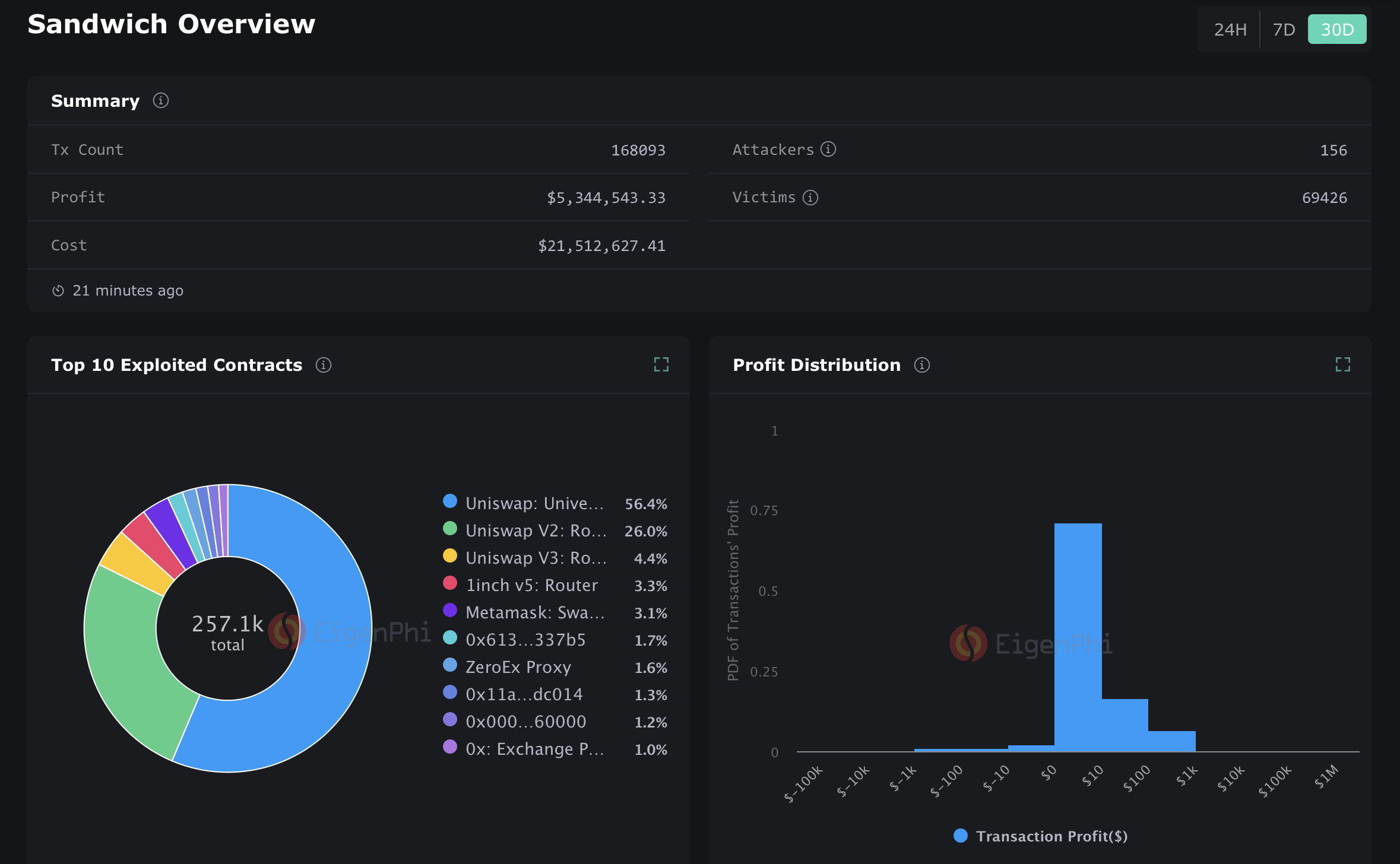1400x864 pixels.
Task: Click the info icon beside Attackers
Action: click(x=828, y=149)
